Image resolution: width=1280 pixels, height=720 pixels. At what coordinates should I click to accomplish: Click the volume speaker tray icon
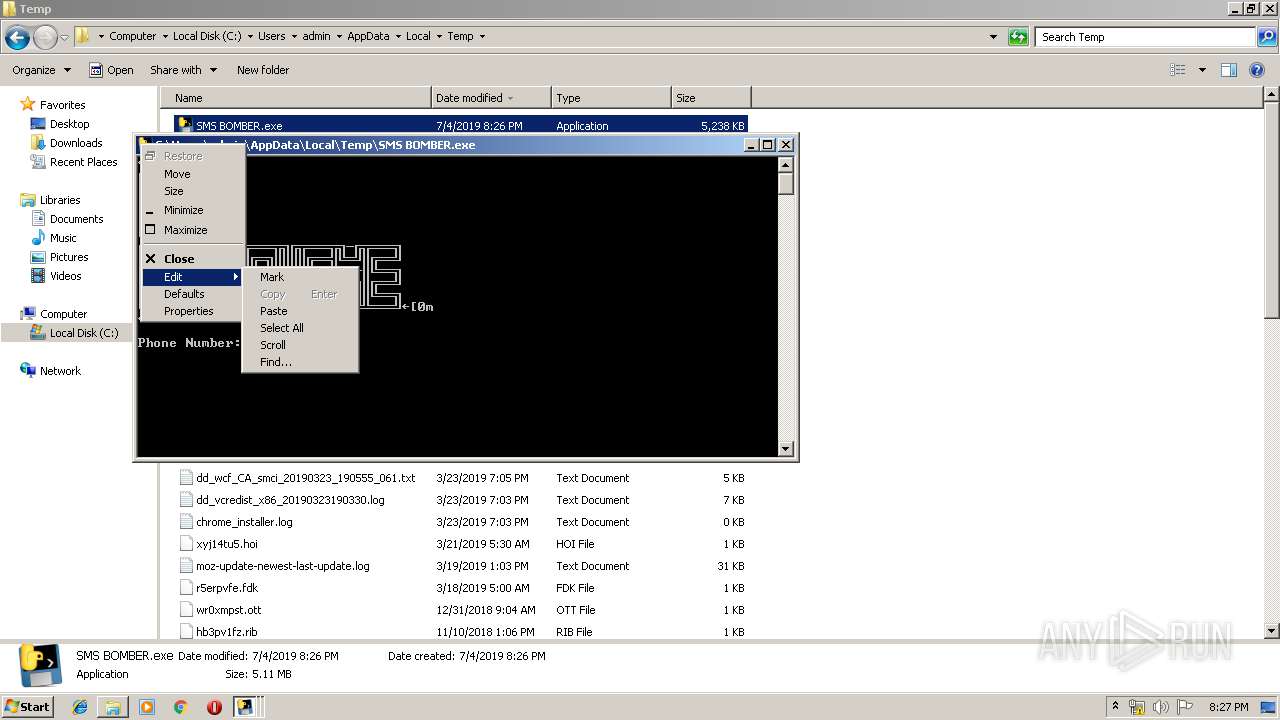[1161, 707]
